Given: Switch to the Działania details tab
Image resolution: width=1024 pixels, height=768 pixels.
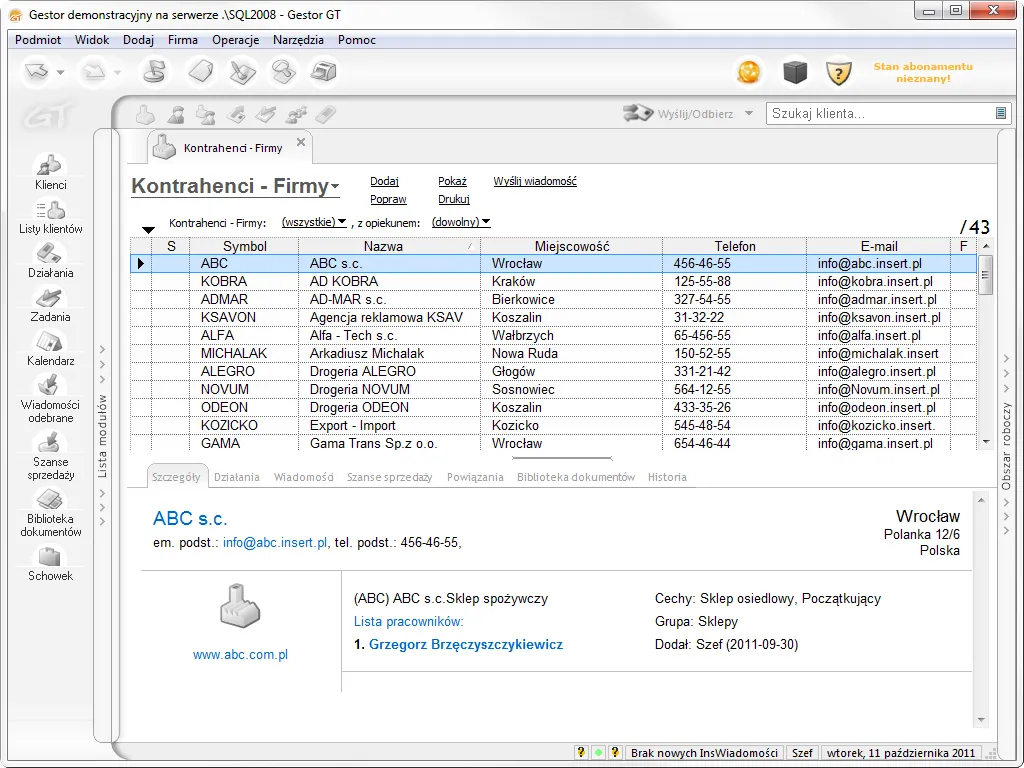Looking at the screenshot, I should [236, 477].
